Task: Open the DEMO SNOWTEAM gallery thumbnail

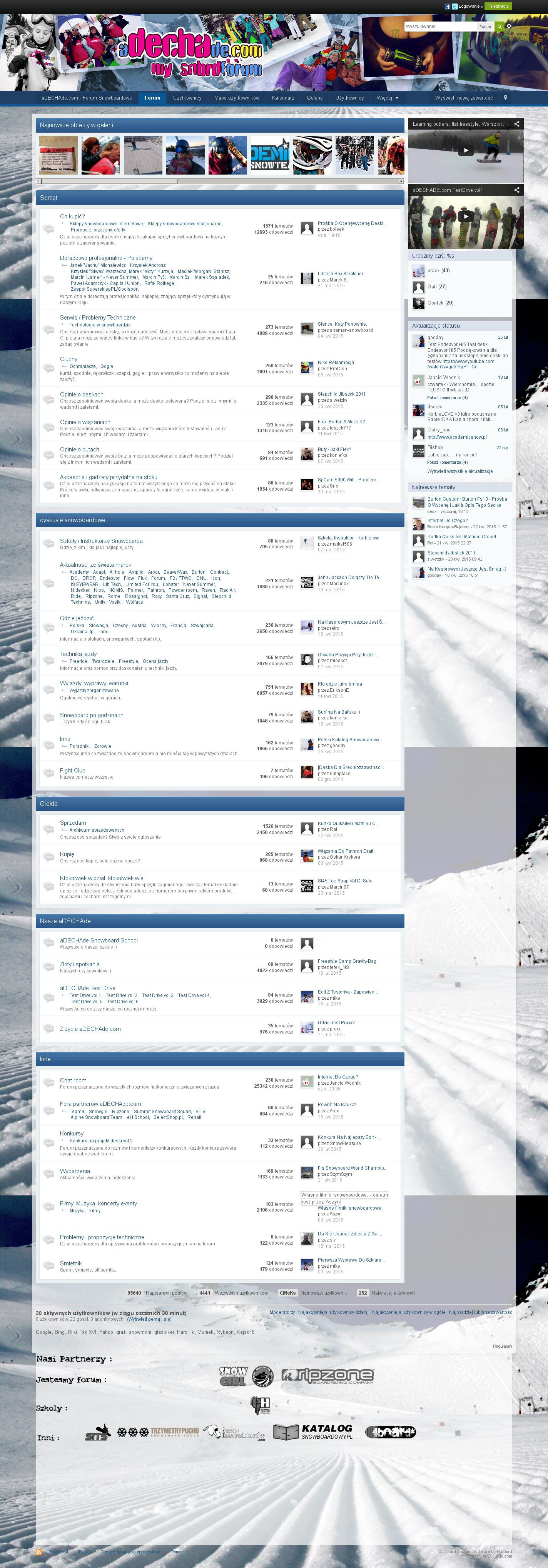Action: click(270, 155)
